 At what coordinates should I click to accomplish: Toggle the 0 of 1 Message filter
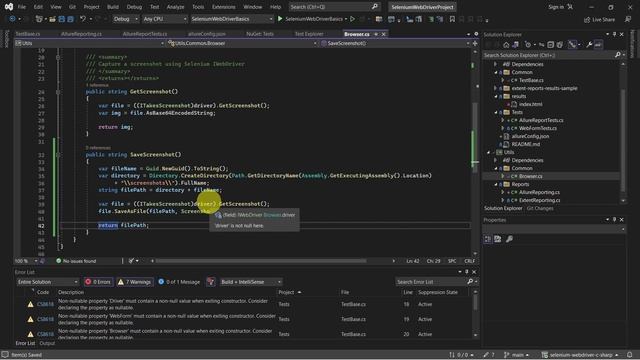coord(179,282)
